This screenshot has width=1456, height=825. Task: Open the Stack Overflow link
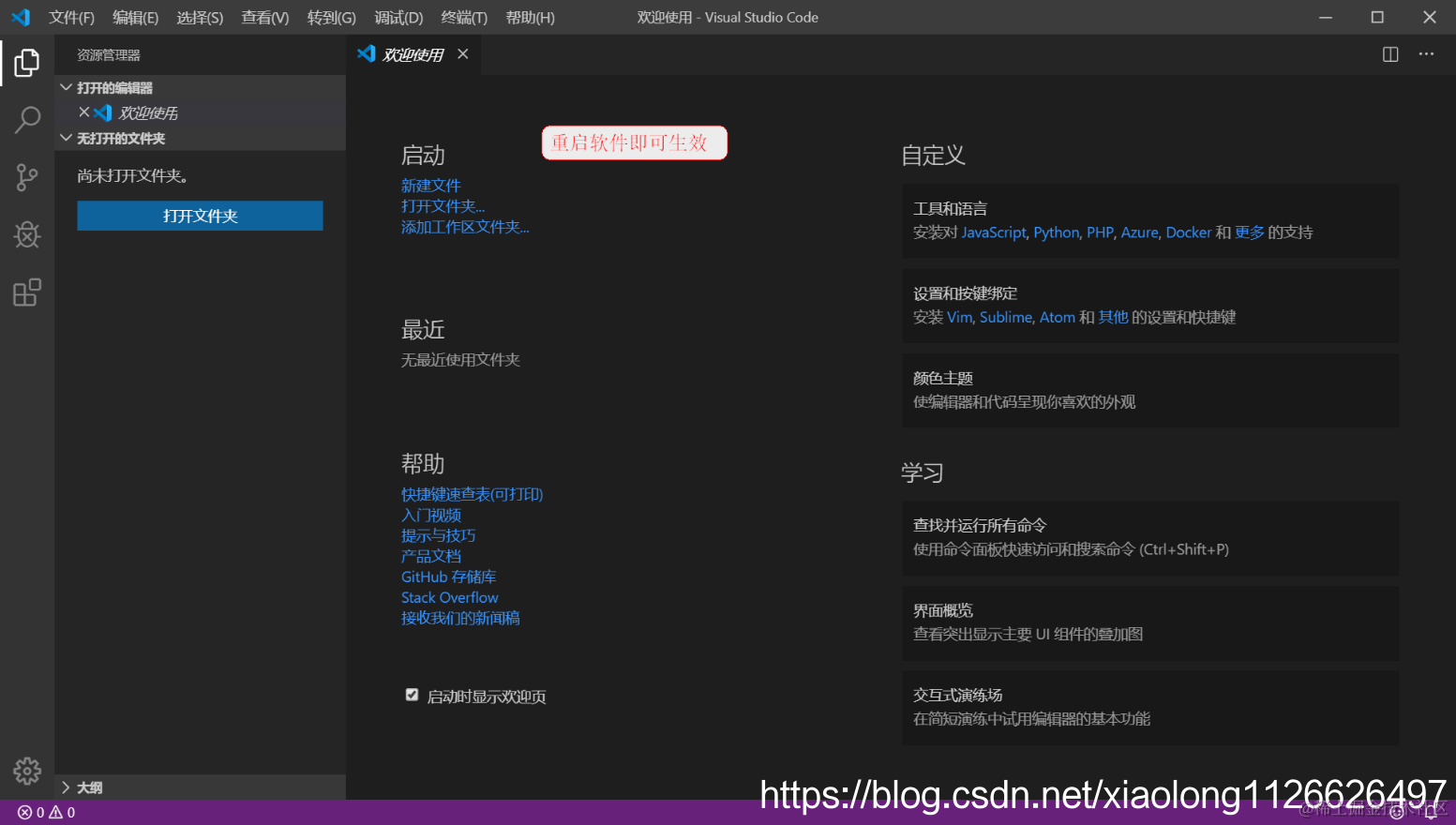[x=450, y=597]
